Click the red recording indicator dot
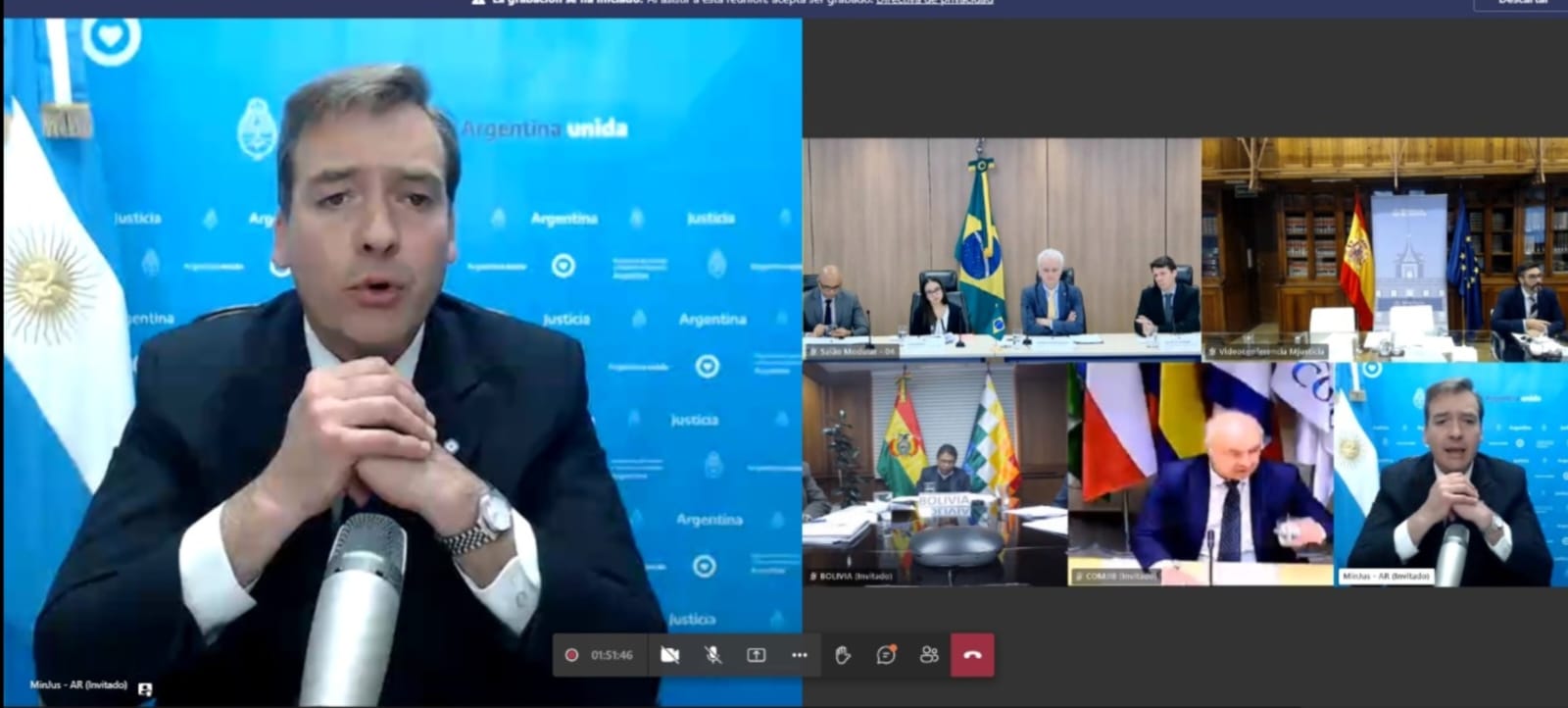Image resolution: width=1568 pixels, height=708 pixels. (x=571, y=655)
